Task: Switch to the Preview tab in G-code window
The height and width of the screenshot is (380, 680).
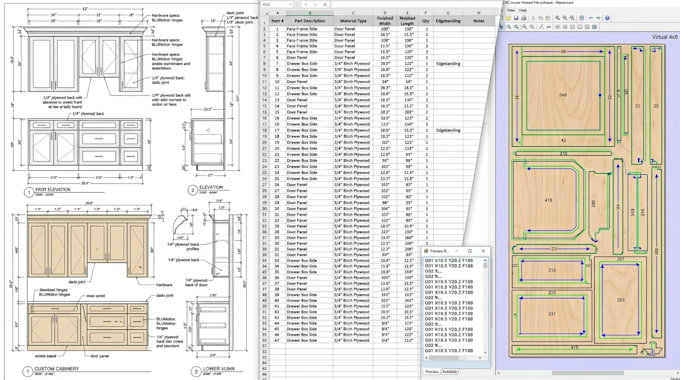Action: [432, 372]
